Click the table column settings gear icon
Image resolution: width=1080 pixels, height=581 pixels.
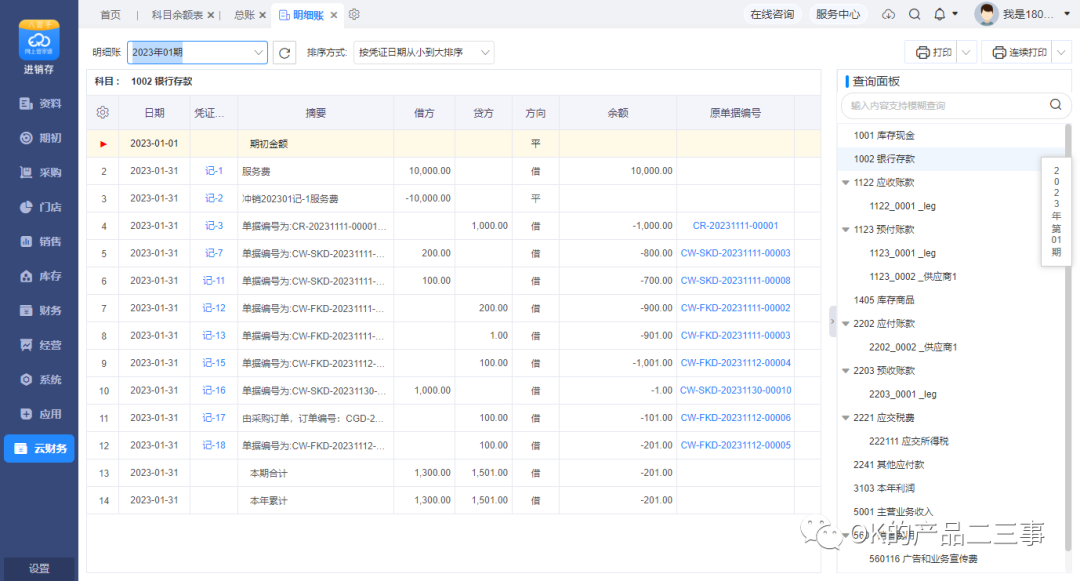click(102, 113)
